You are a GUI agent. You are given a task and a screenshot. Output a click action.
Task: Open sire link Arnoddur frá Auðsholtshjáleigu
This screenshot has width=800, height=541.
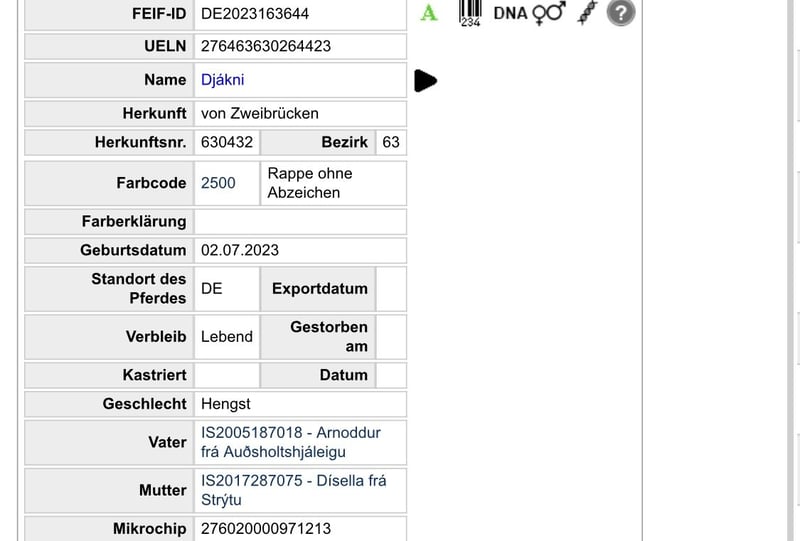pos(290,442)
